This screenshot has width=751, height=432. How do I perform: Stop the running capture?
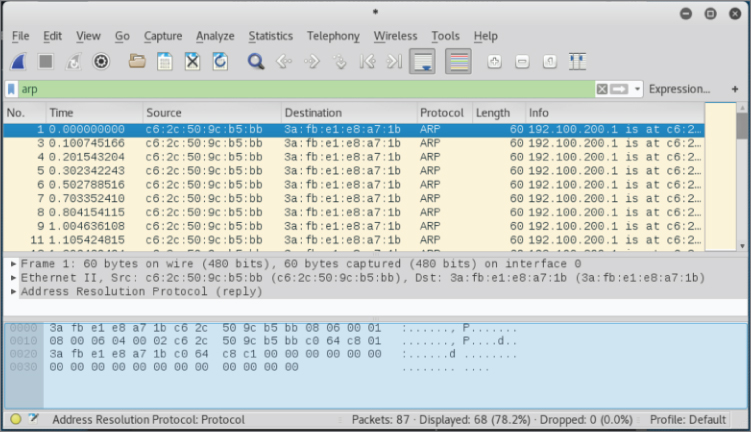coord(46,61)
